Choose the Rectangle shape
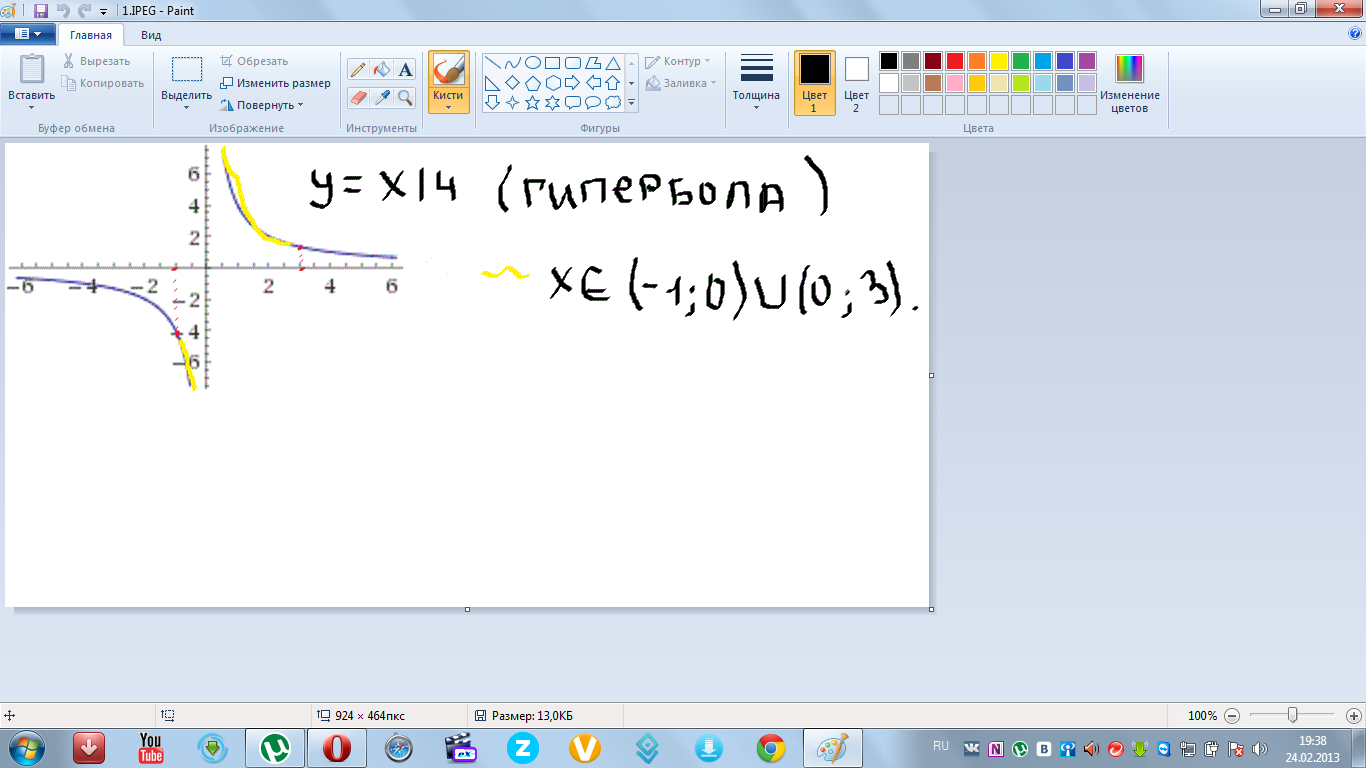Viewport: 1366px width, 768px height. pos(553,63)
